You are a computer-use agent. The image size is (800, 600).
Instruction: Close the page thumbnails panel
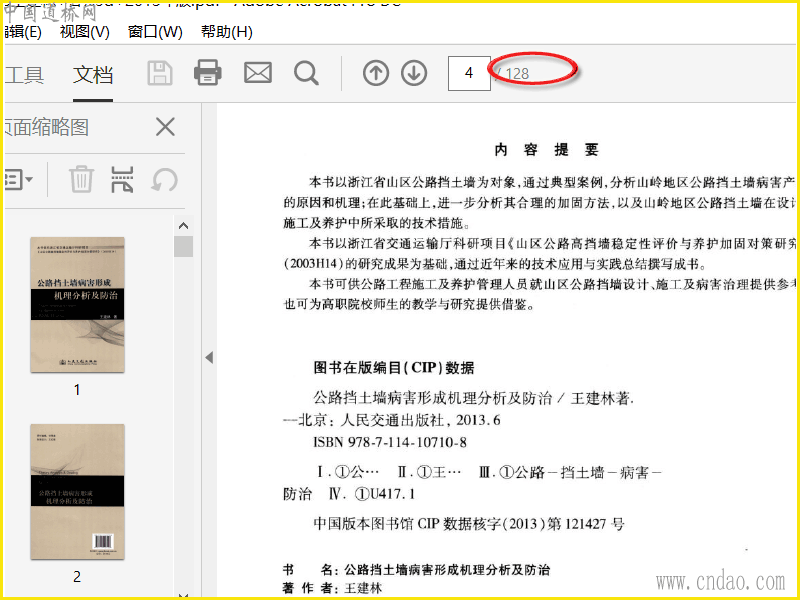click(165, 127)
